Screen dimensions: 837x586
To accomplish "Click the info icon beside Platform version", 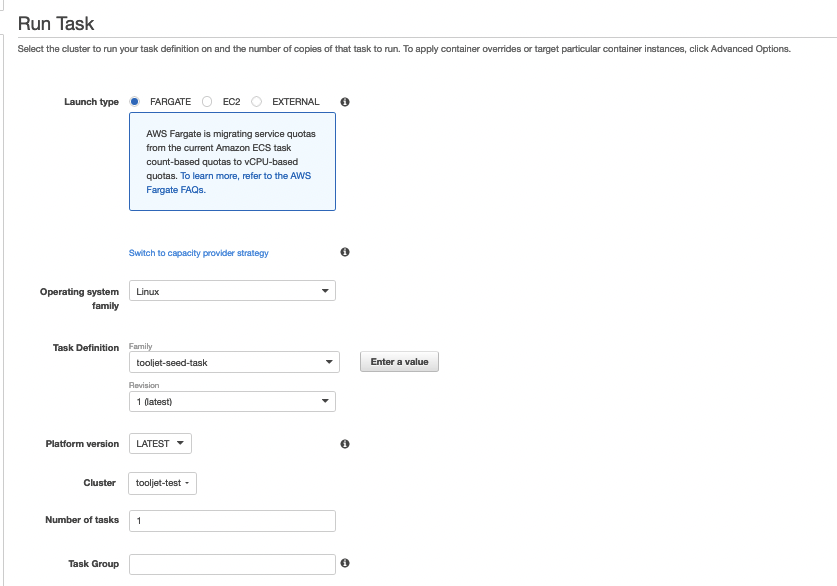I will [345, 444].
